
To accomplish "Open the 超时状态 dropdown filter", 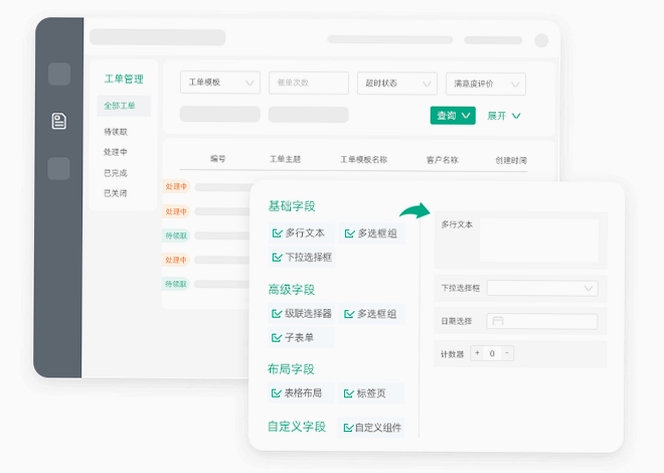I will coord(397,83).
